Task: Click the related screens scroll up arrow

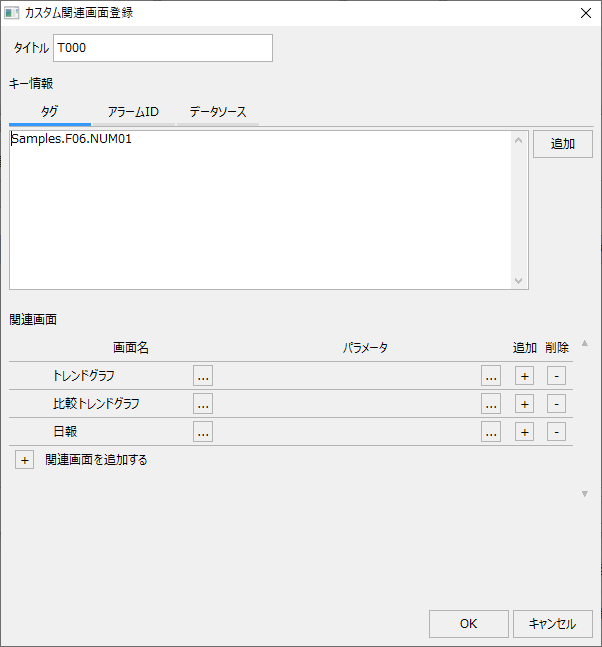Action: (585, 343)
